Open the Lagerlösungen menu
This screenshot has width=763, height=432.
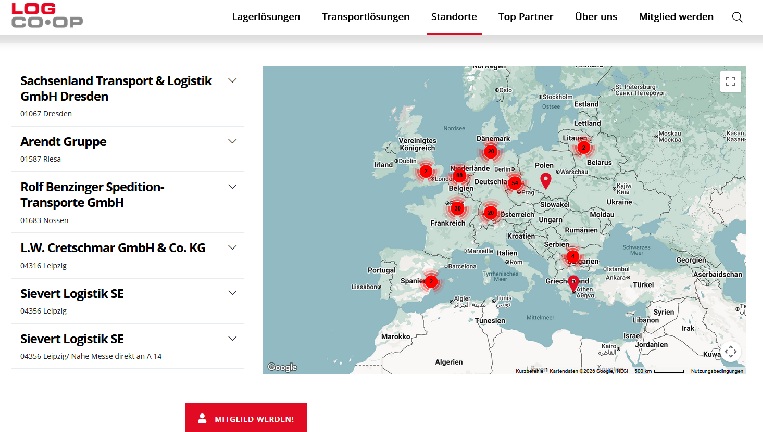click(266, 17)
